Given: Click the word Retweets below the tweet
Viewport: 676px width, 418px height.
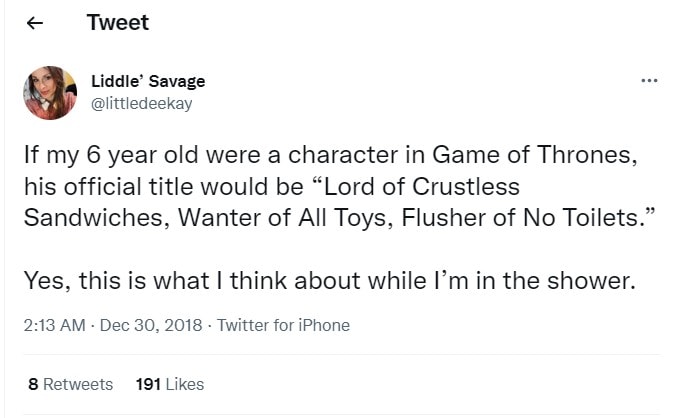Looking at the screenshot, I should (x=78, y=384).
